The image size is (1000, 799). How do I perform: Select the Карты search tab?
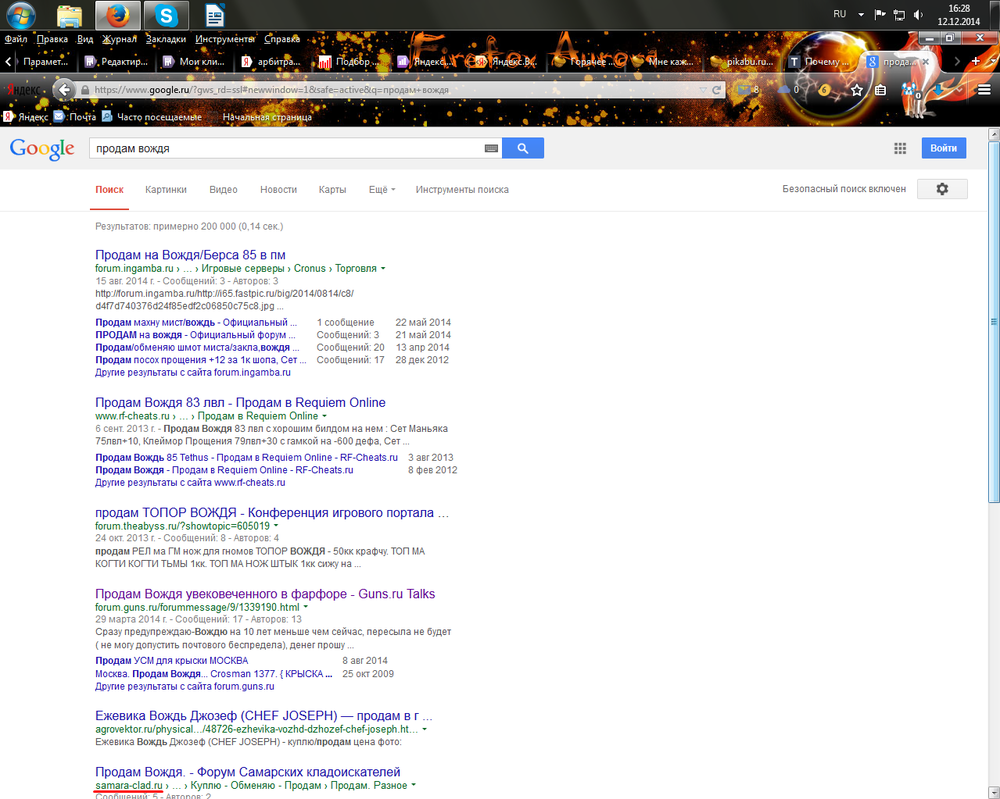click(332, 189)
